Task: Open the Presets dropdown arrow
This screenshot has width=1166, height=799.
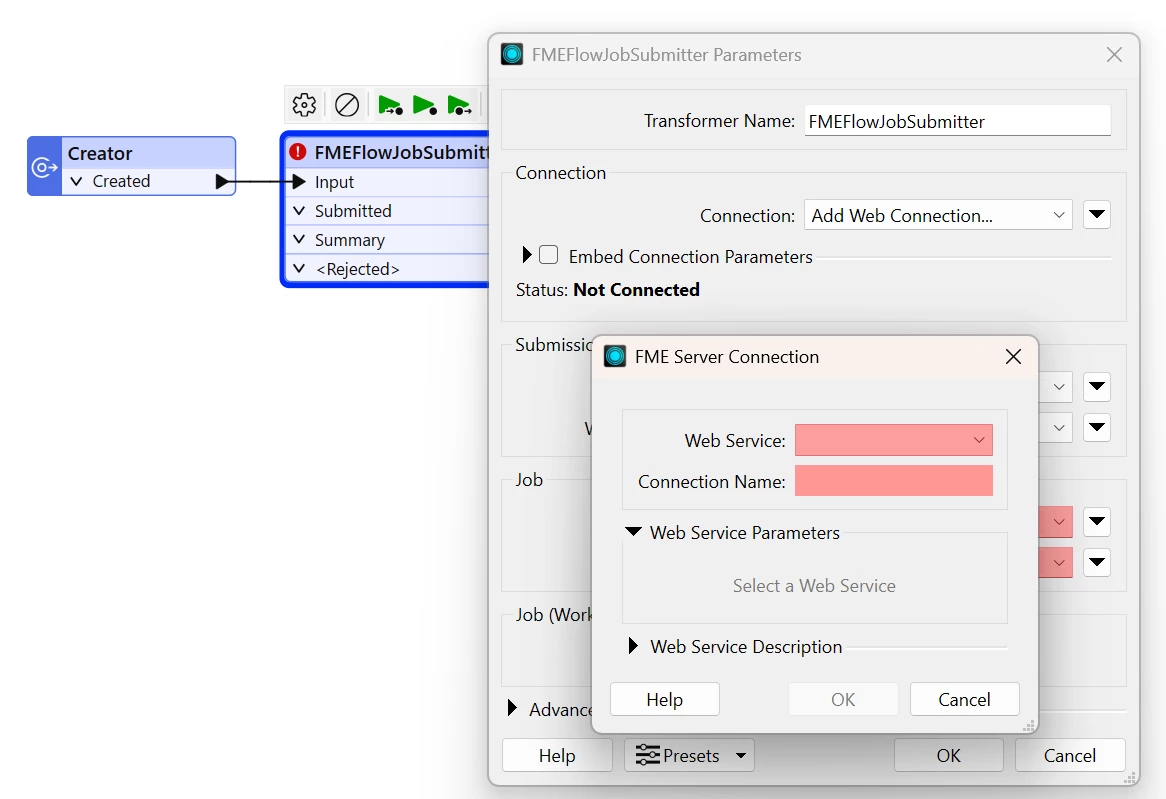Action: (x=741, y=756)
